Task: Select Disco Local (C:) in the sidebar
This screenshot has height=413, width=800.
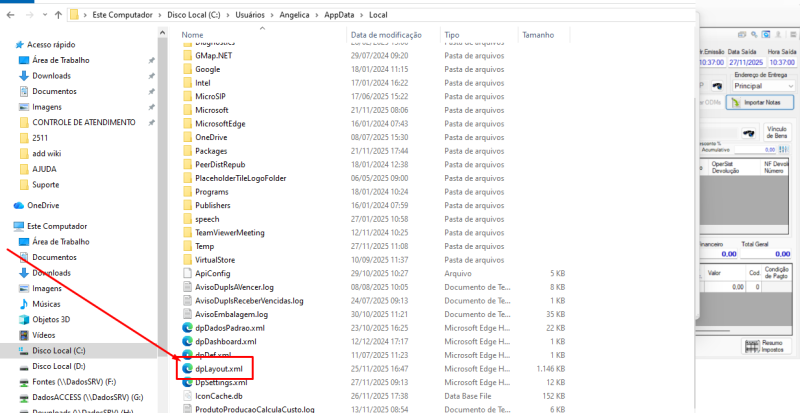Action: click(x=59, y=351)
